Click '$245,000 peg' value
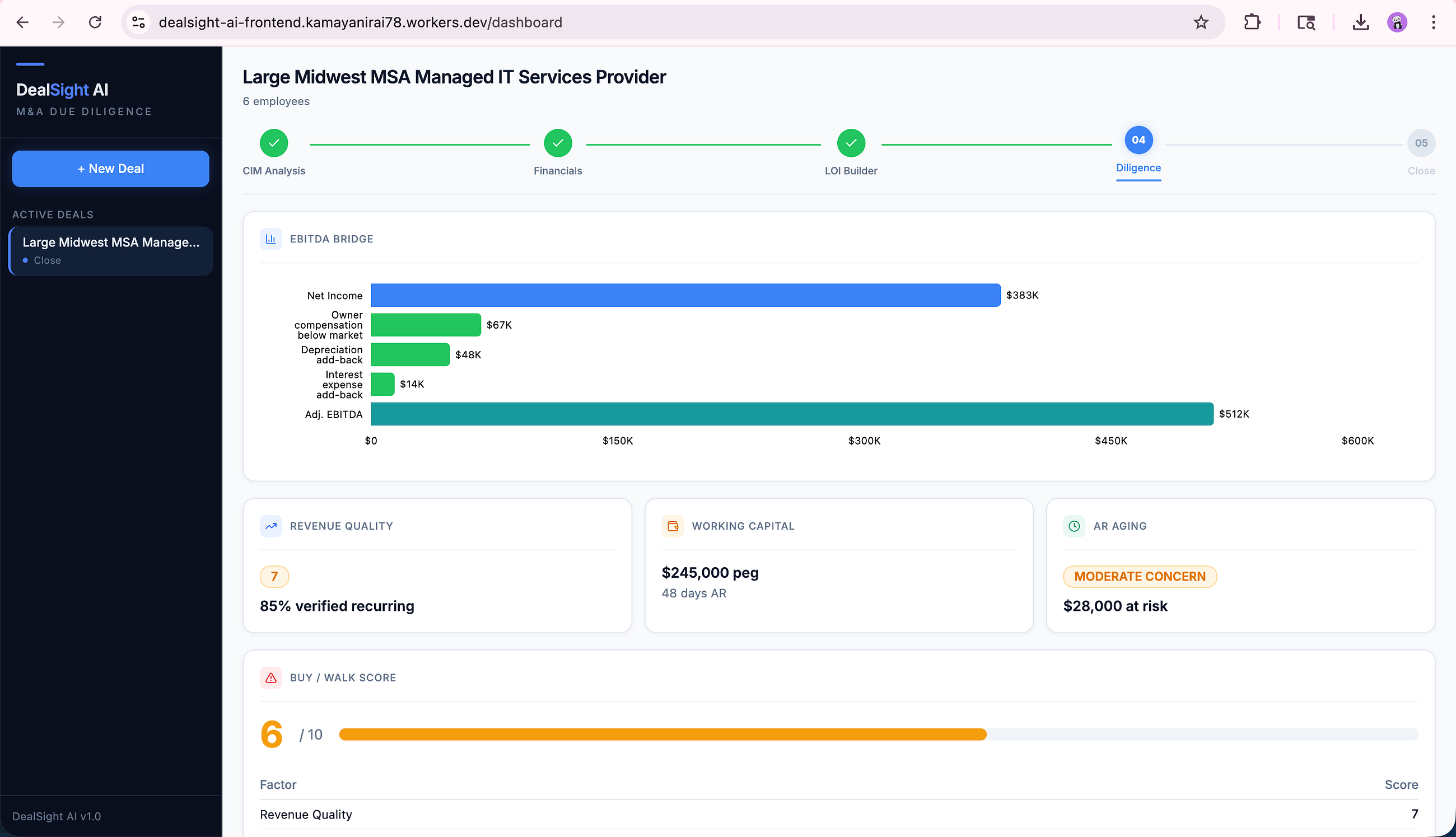1456x837 pixels. [x=710, y=573]
